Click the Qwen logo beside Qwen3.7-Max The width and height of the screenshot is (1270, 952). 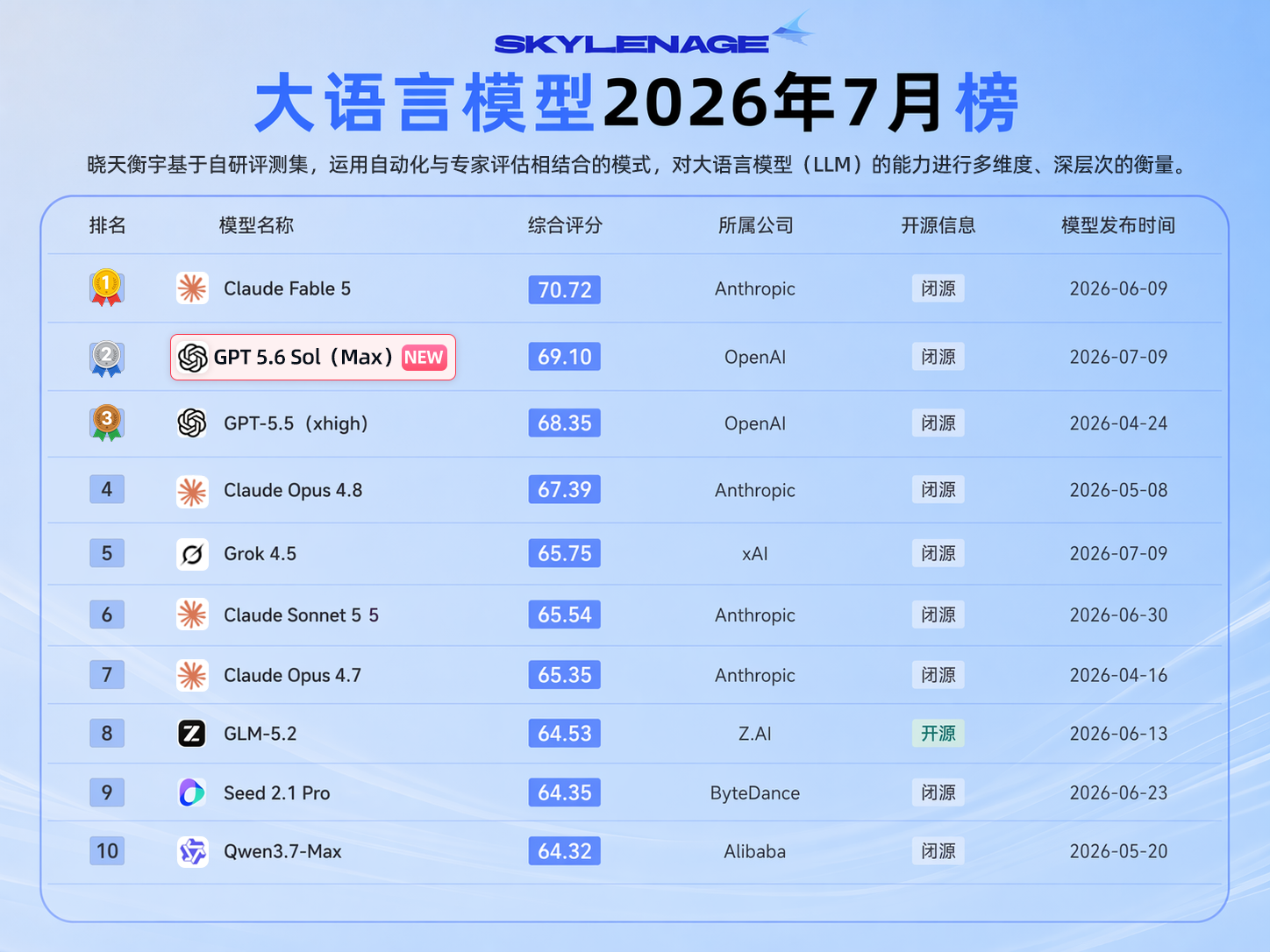(192, 852)
